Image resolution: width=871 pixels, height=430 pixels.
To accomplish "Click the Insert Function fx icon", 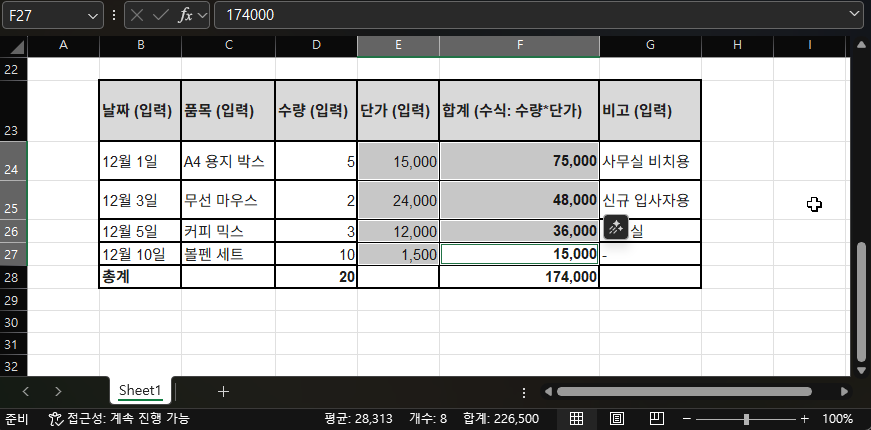I will click(185, 15).
